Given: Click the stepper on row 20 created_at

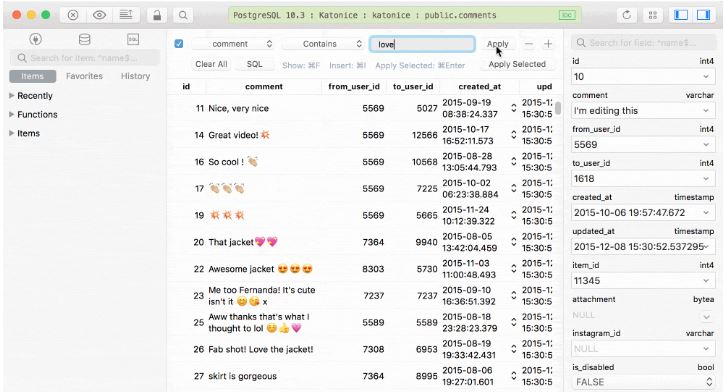Looking at the screenshot, I should coord(513,242).
